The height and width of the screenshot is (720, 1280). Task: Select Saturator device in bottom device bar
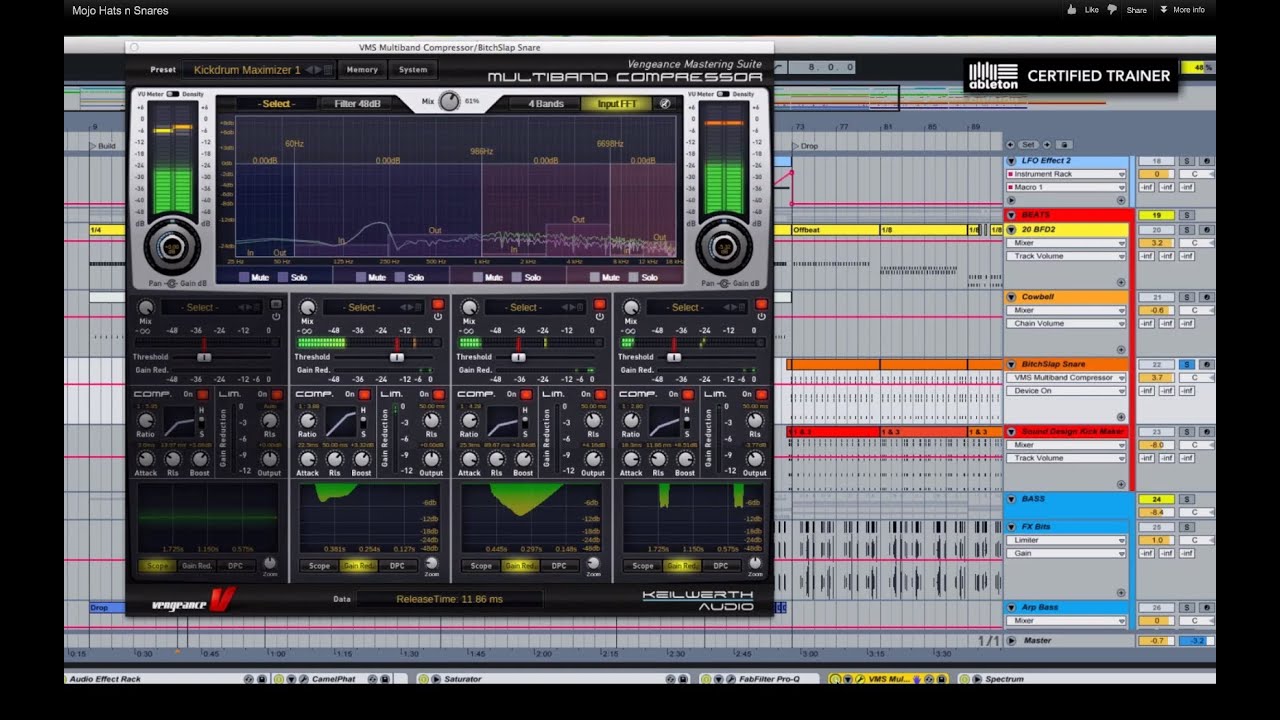tap(462, 679)
